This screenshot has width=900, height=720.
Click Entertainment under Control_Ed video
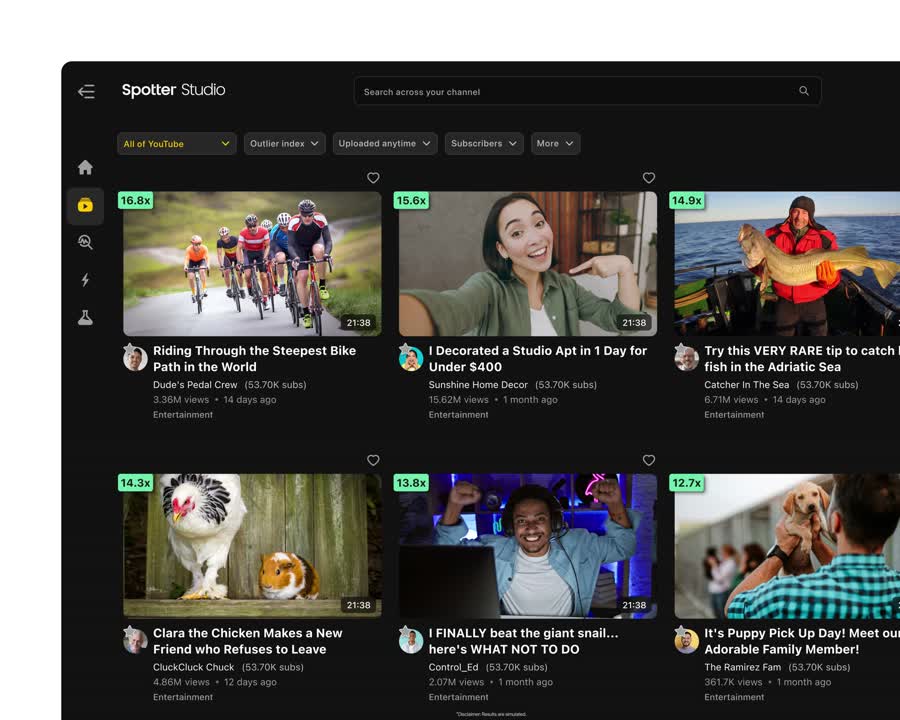click(459, 697)
